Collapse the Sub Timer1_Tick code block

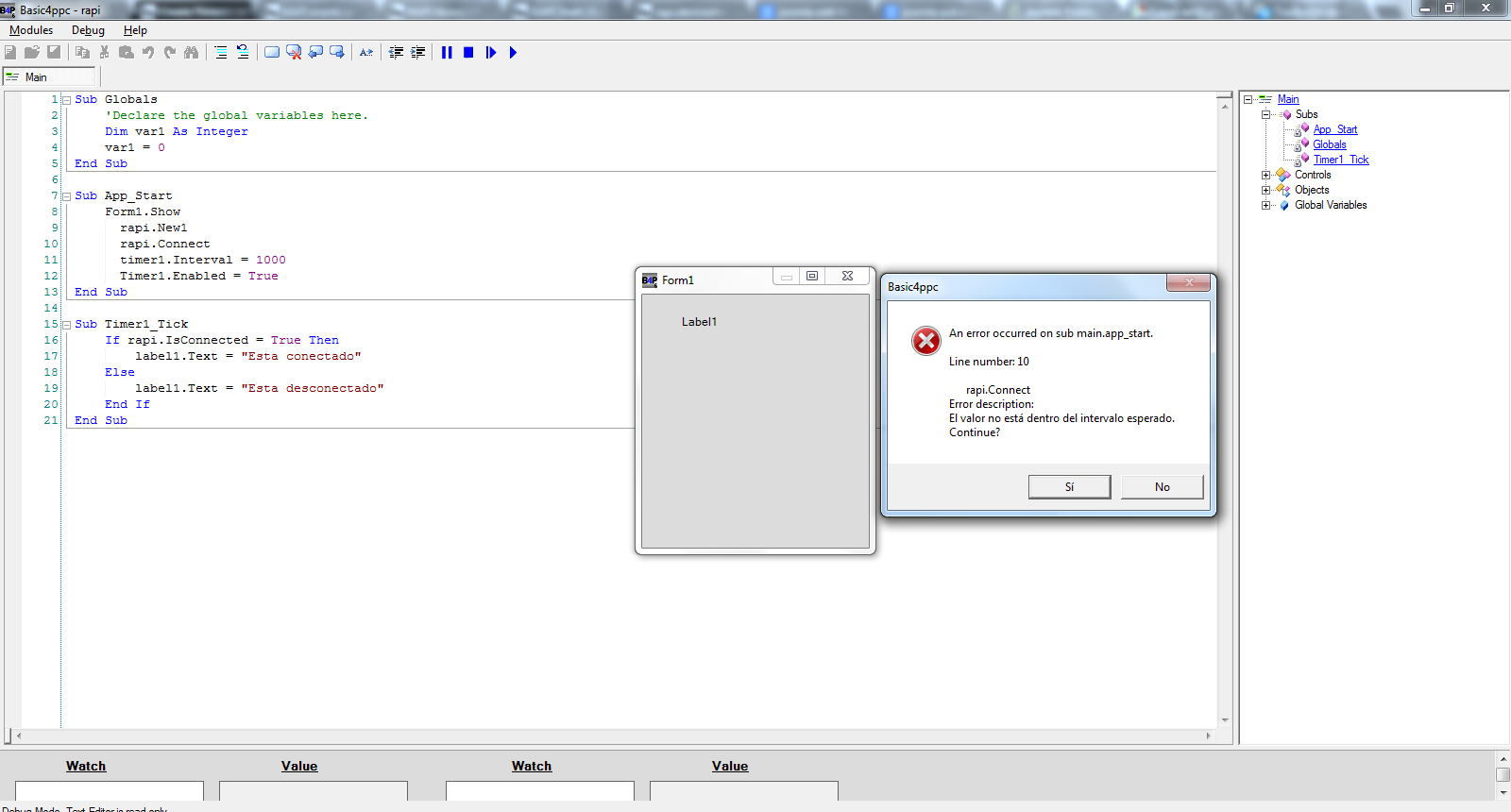66,325
